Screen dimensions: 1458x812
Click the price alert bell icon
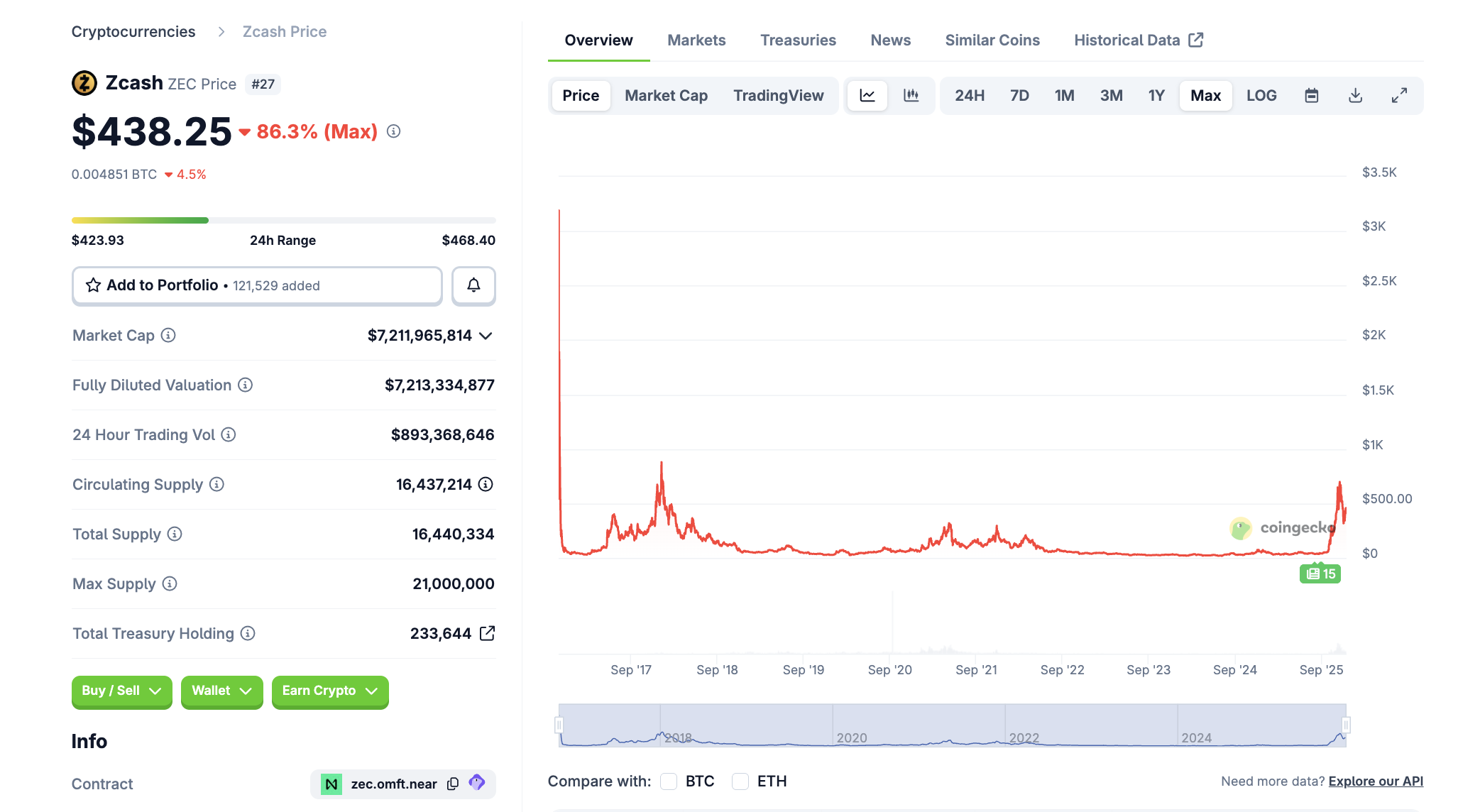click(x=473, y=285)
